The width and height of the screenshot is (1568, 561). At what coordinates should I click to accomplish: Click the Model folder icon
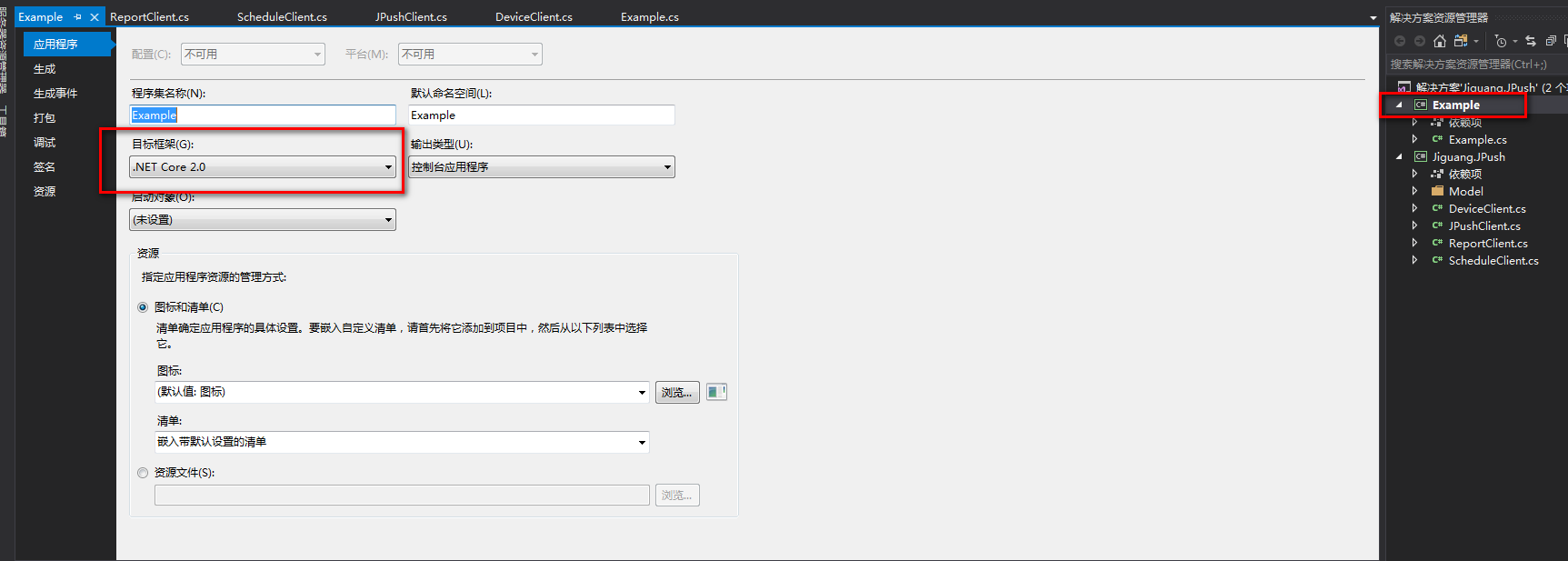1438,191
